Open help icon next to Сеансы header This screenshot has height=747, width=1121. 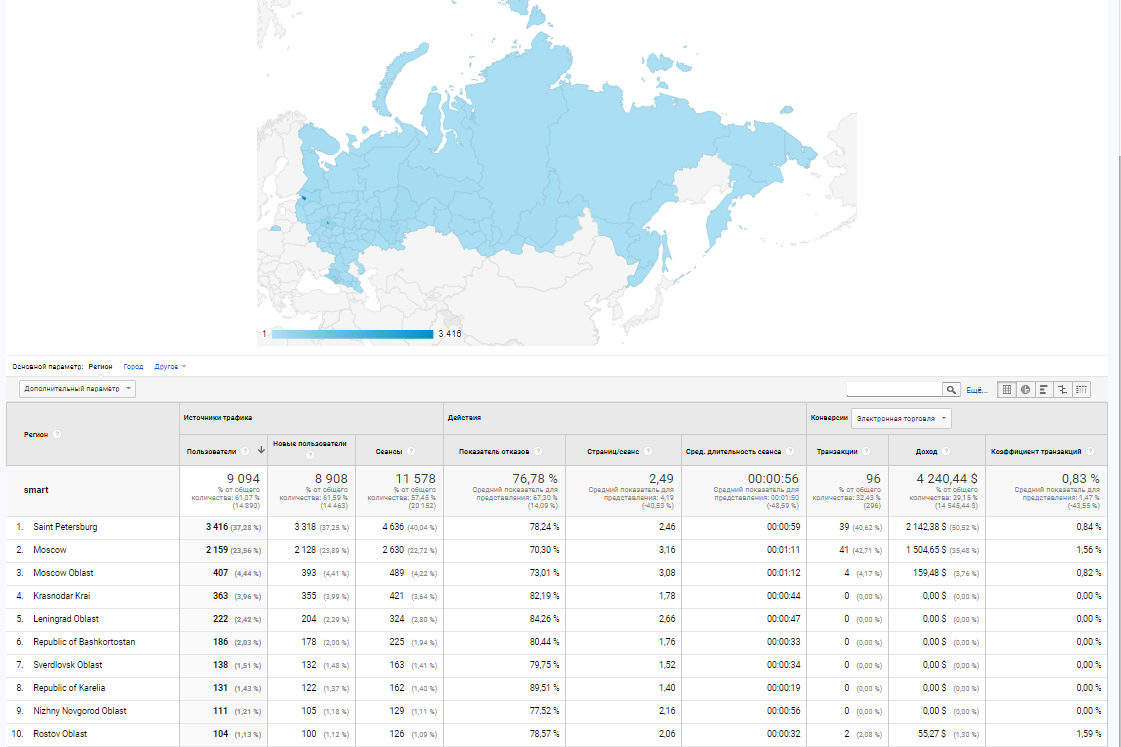411,451
